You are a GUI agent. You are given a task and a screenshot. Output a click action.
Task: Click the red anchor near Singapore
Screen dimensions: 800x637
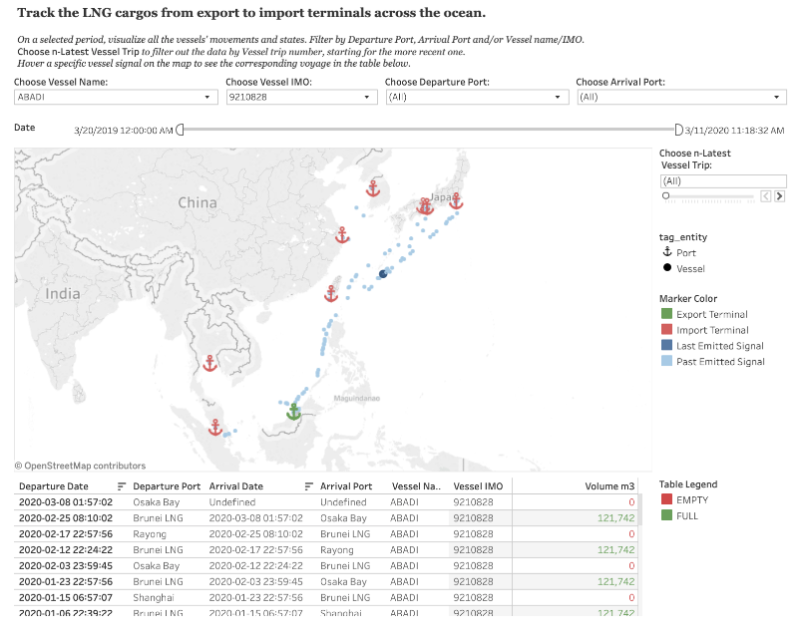(x=215, y=427)
